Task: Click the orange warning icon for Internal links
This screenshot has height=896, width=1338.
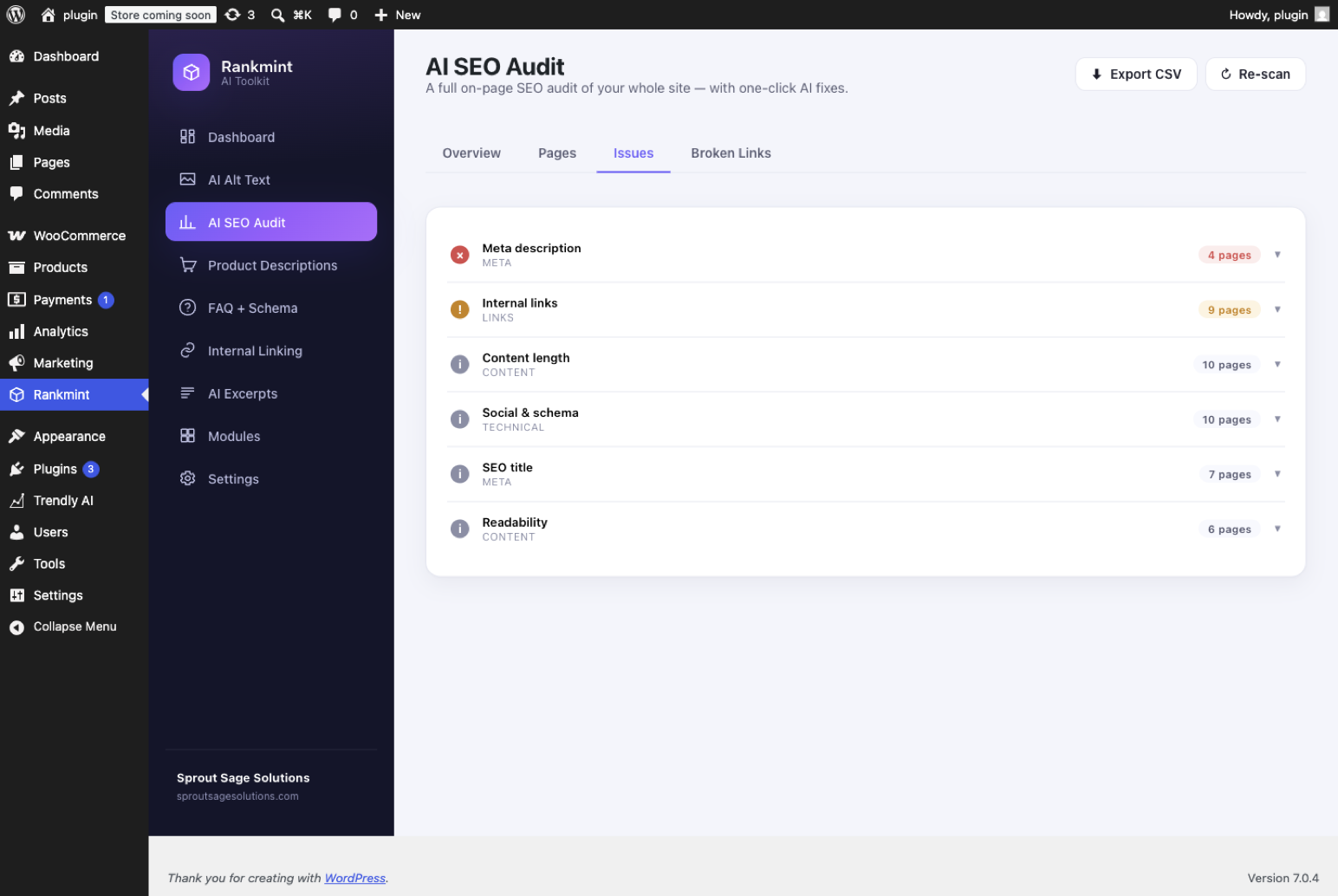Action: tap(460, 309)
